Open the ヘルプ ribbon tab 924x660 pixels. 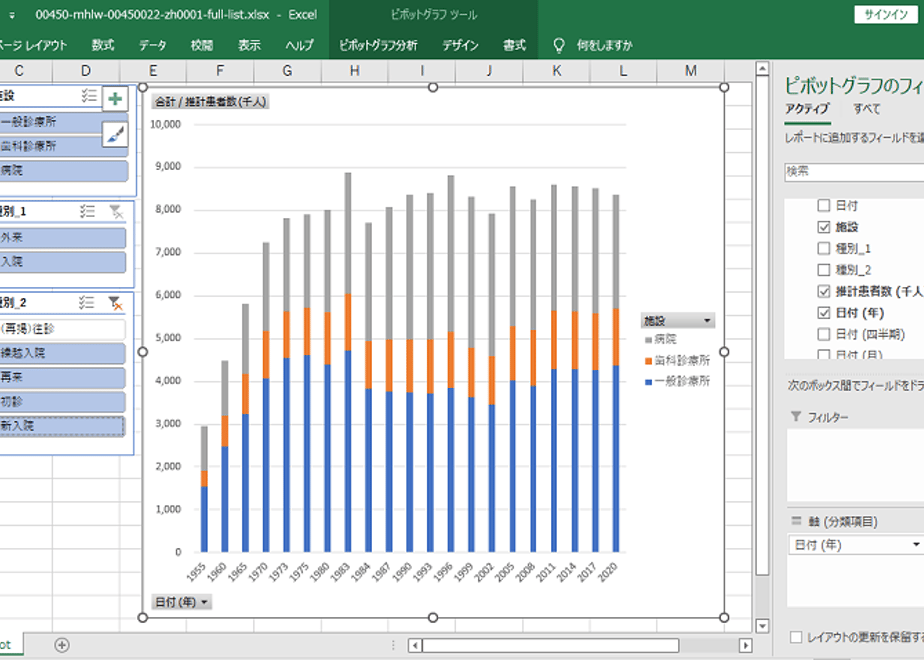pos(299,45)
